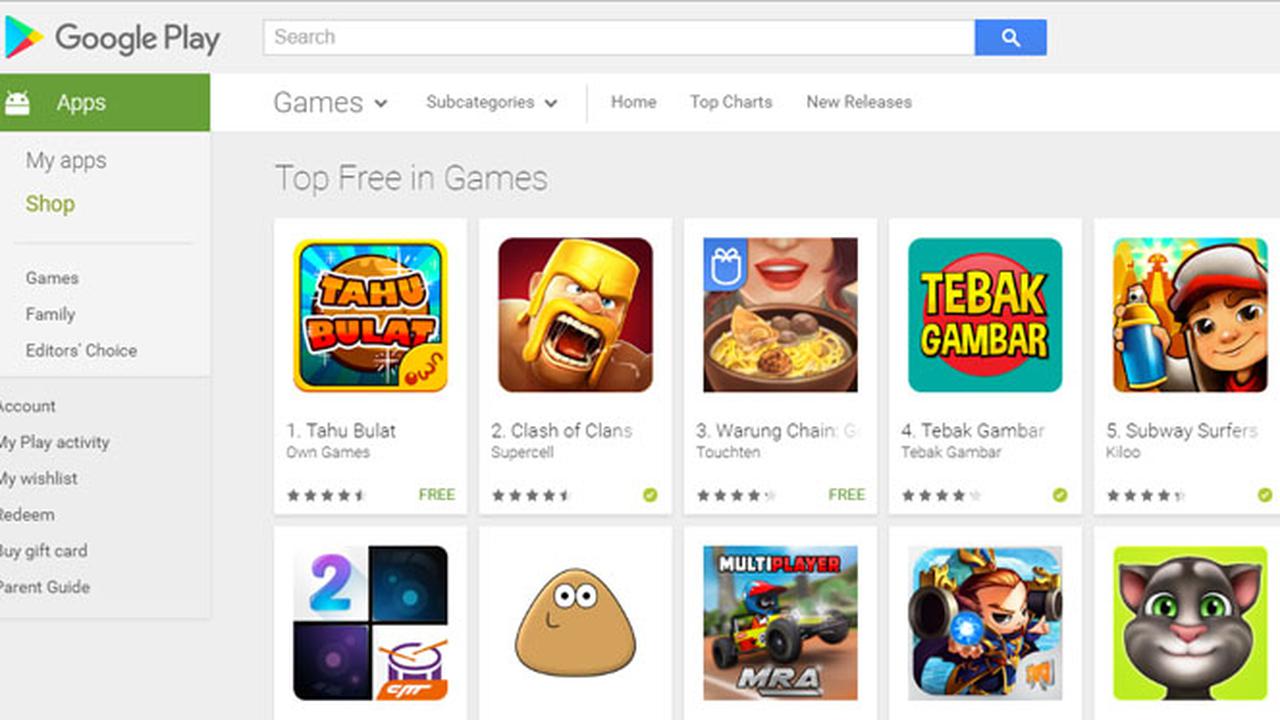The image size is (1280, 720).
Task: Open the Warung Chain game thumbnail
Action: [x=780, y=315]
